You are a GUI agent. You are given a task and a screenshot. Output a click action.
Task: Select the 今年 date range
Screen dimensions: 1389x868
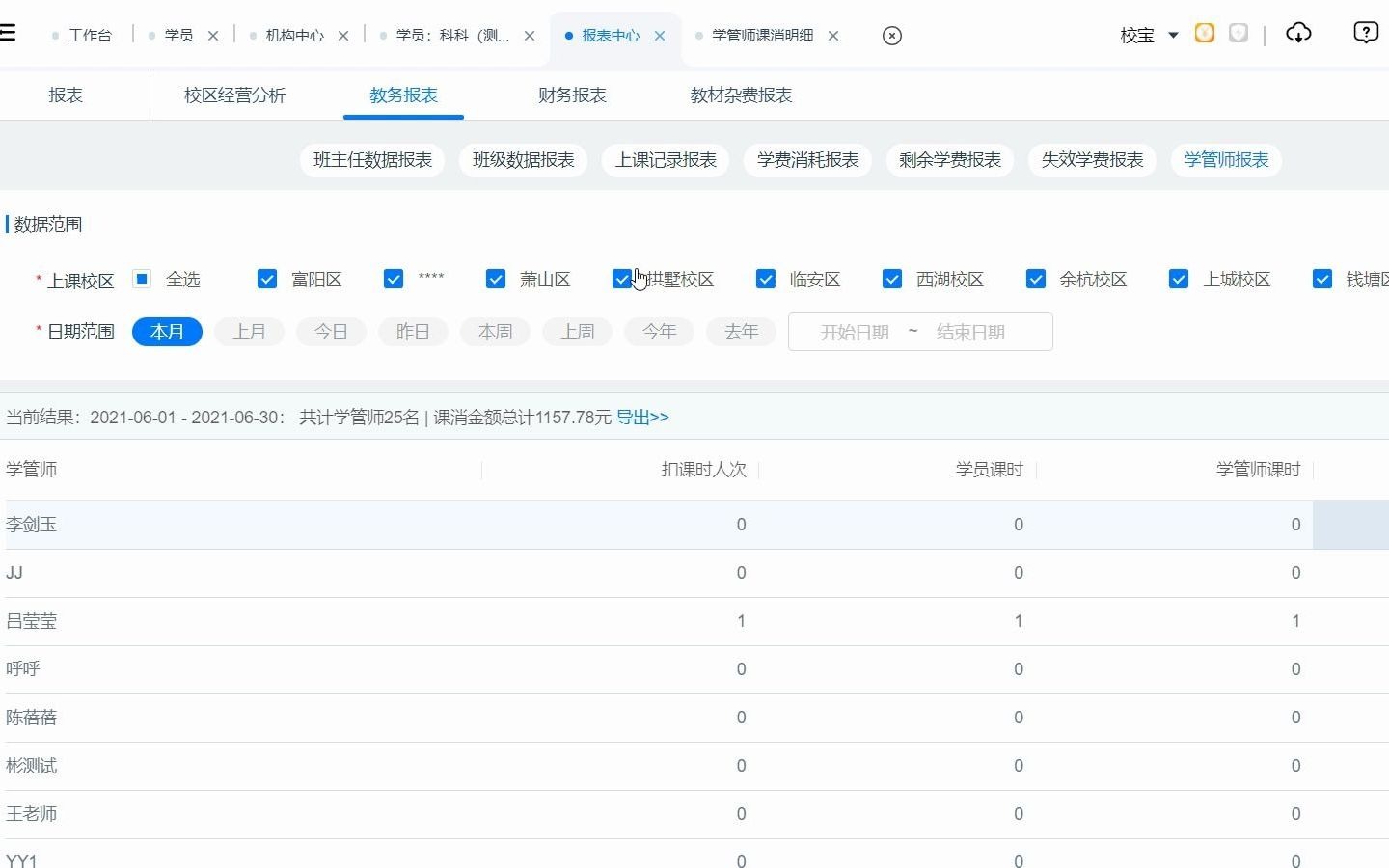(660, 332)
